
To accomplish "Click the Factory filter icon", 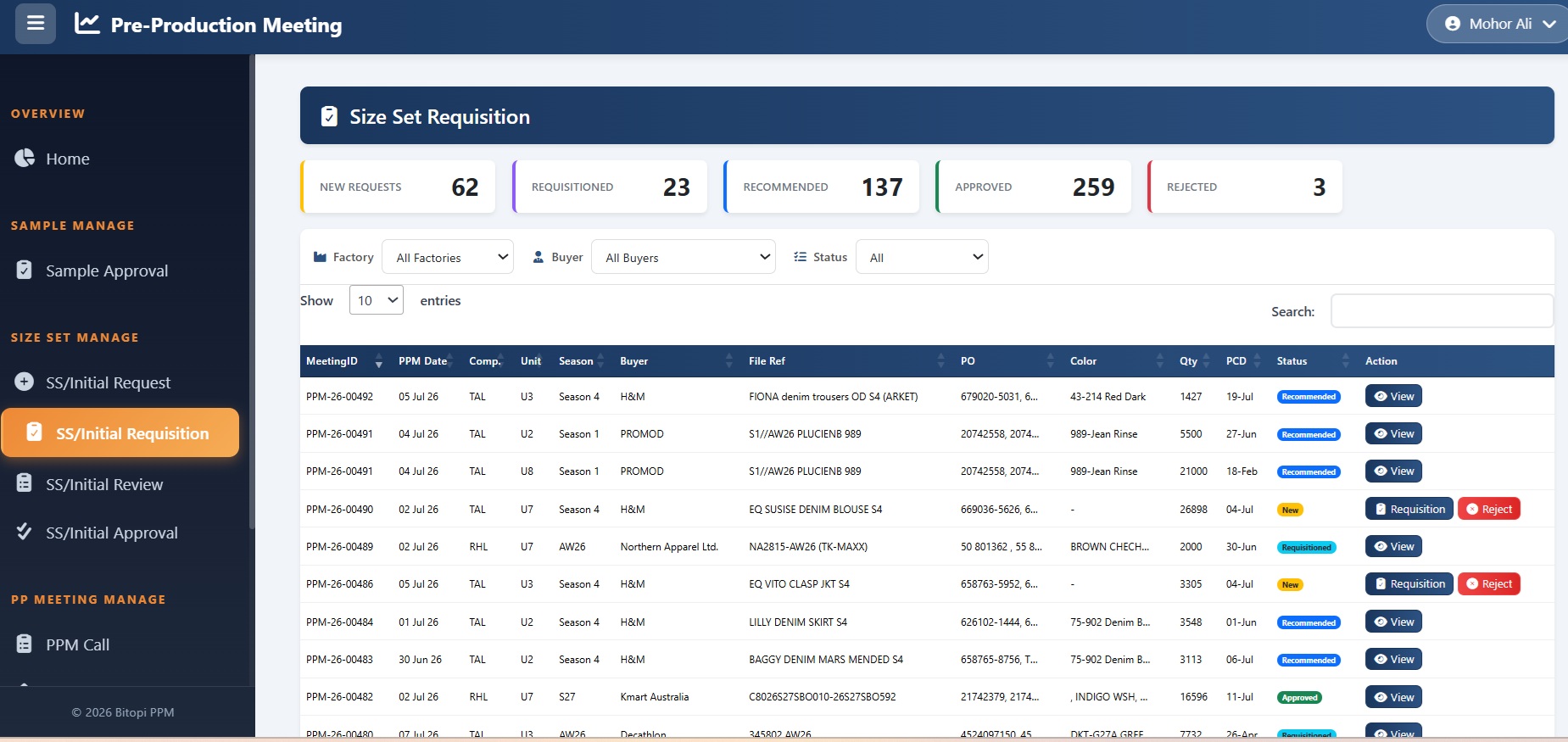I will click(x=320, y=257).
